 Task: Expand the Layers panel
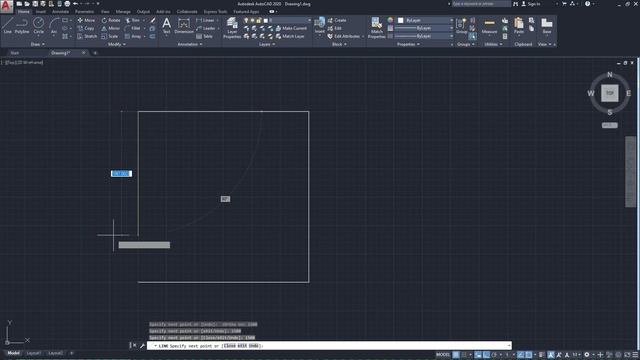[x=267, y=44]
